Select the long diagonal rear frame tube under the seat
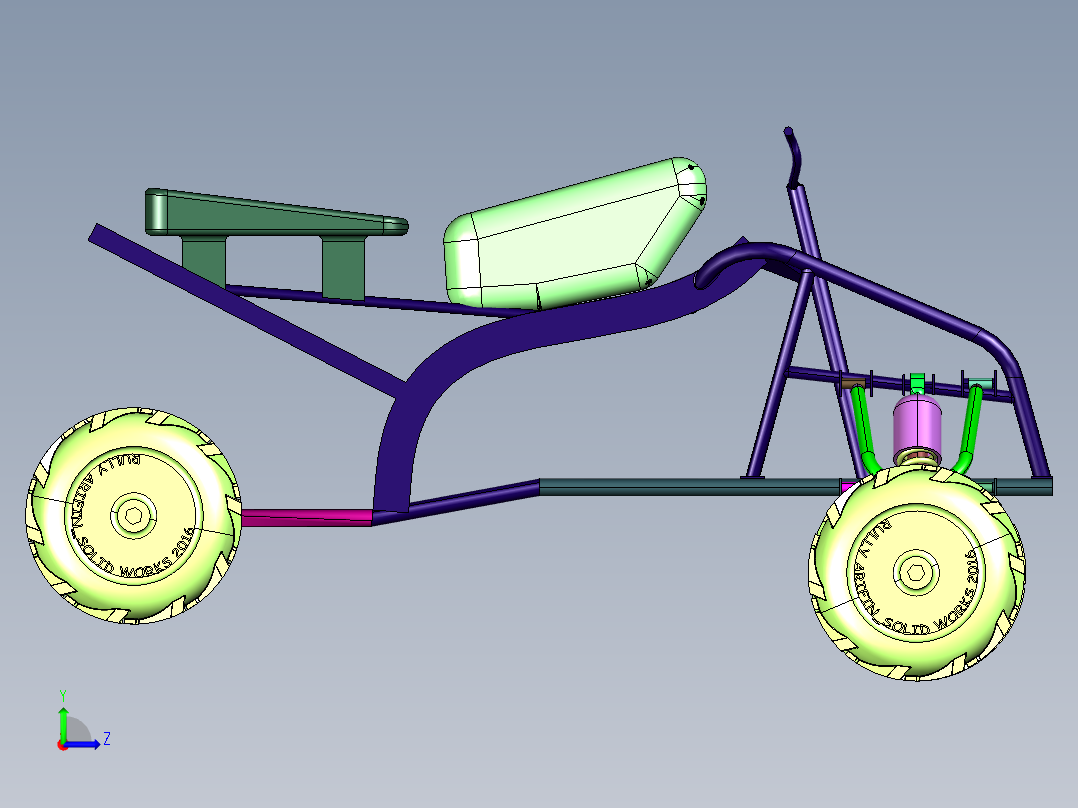Screen dimensions: 1078x808 248,311
